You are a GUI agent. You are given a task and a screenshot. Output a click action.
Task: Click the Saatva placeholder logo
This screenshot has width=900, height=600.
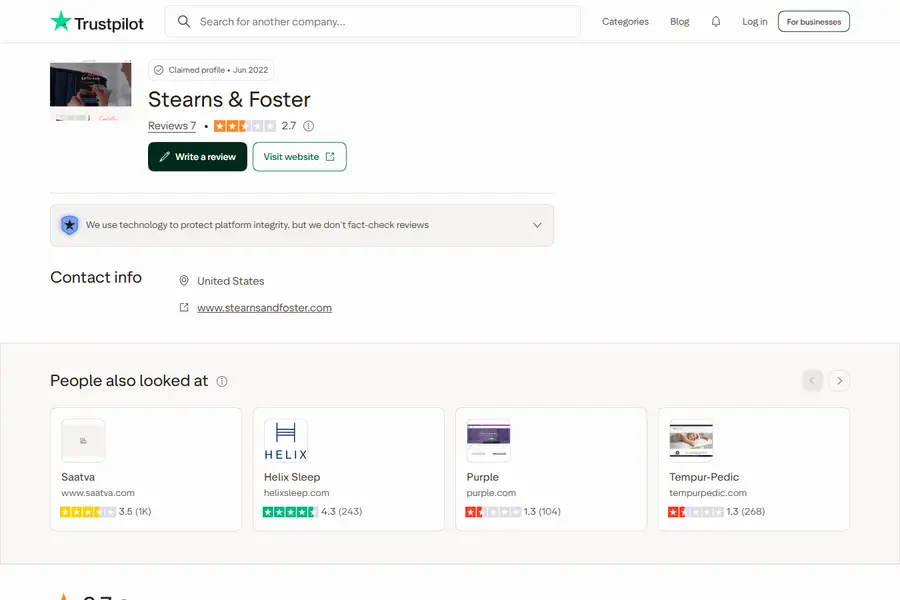pos(83,441)
